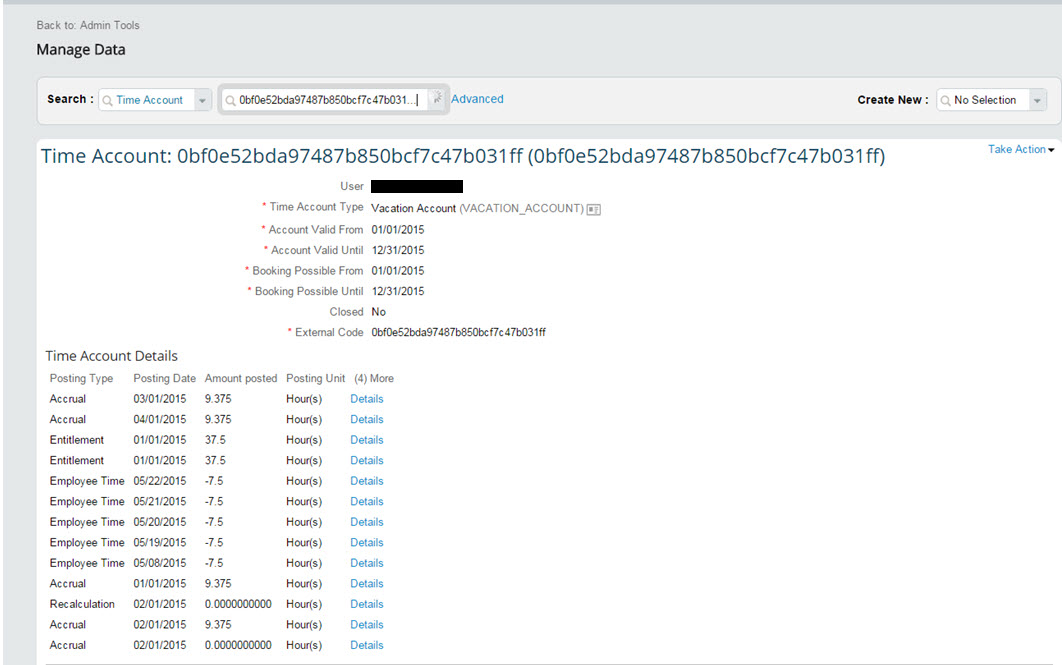Open Details for Employee Time 05/19/2015

point(366,542)
